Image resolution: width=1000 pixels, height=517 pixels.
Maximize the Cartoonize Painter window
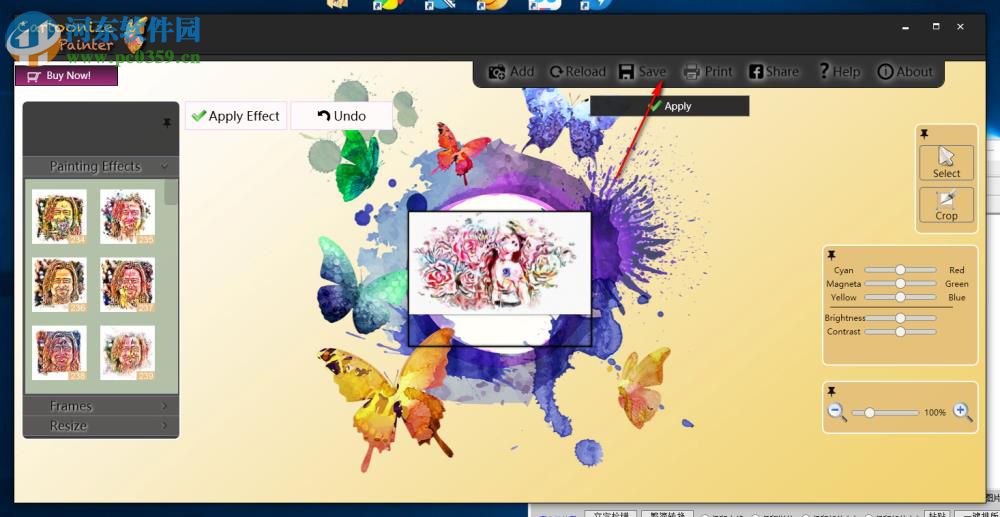click(x=936, y=26)
